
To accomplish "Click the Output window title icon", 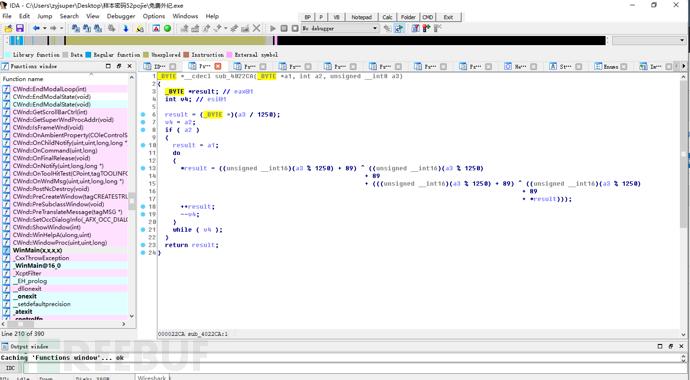I will 4,346.
